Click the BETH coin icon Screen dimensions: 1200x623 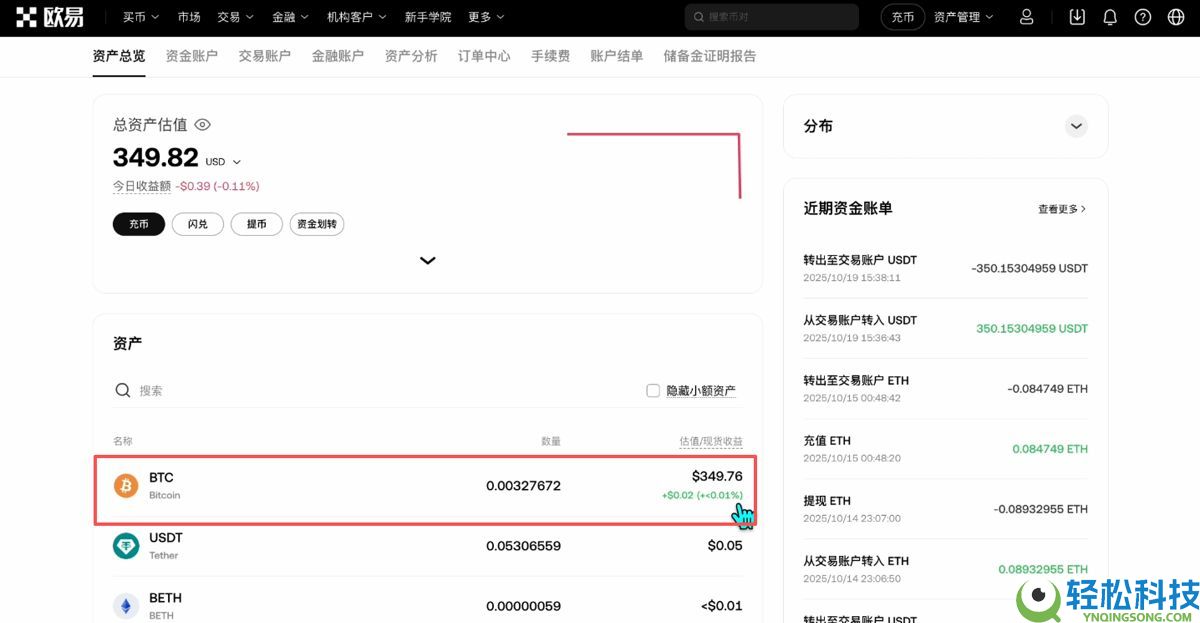click(125, 605)
